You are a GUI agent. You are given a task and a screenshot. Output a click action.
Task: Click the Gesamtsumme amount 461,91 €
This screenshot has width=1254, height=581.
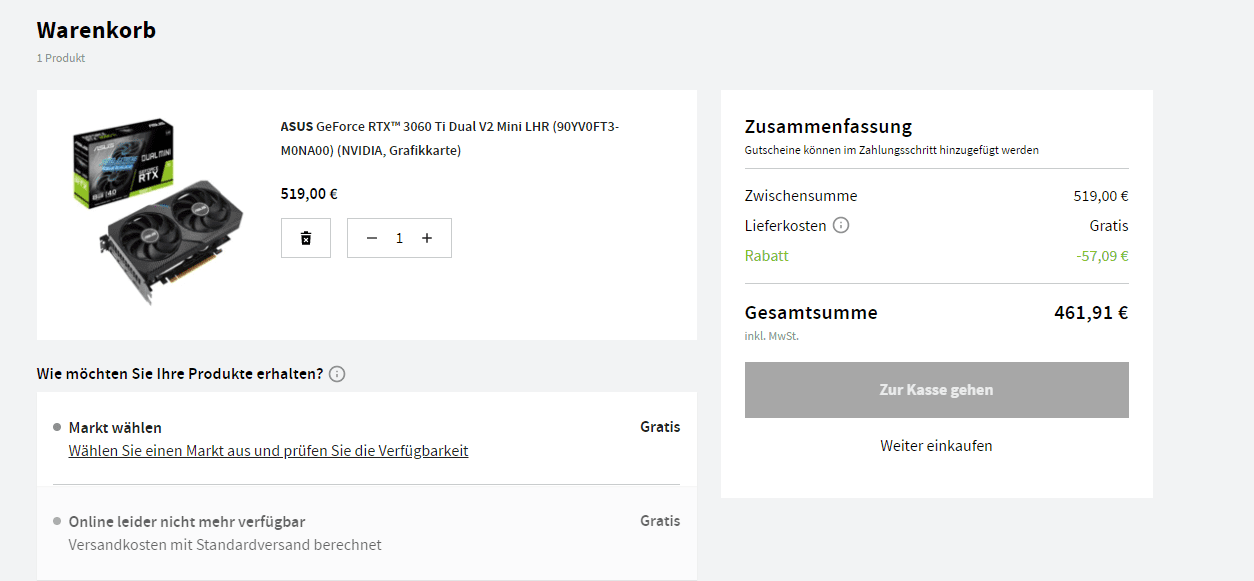tap(1091, 313)
